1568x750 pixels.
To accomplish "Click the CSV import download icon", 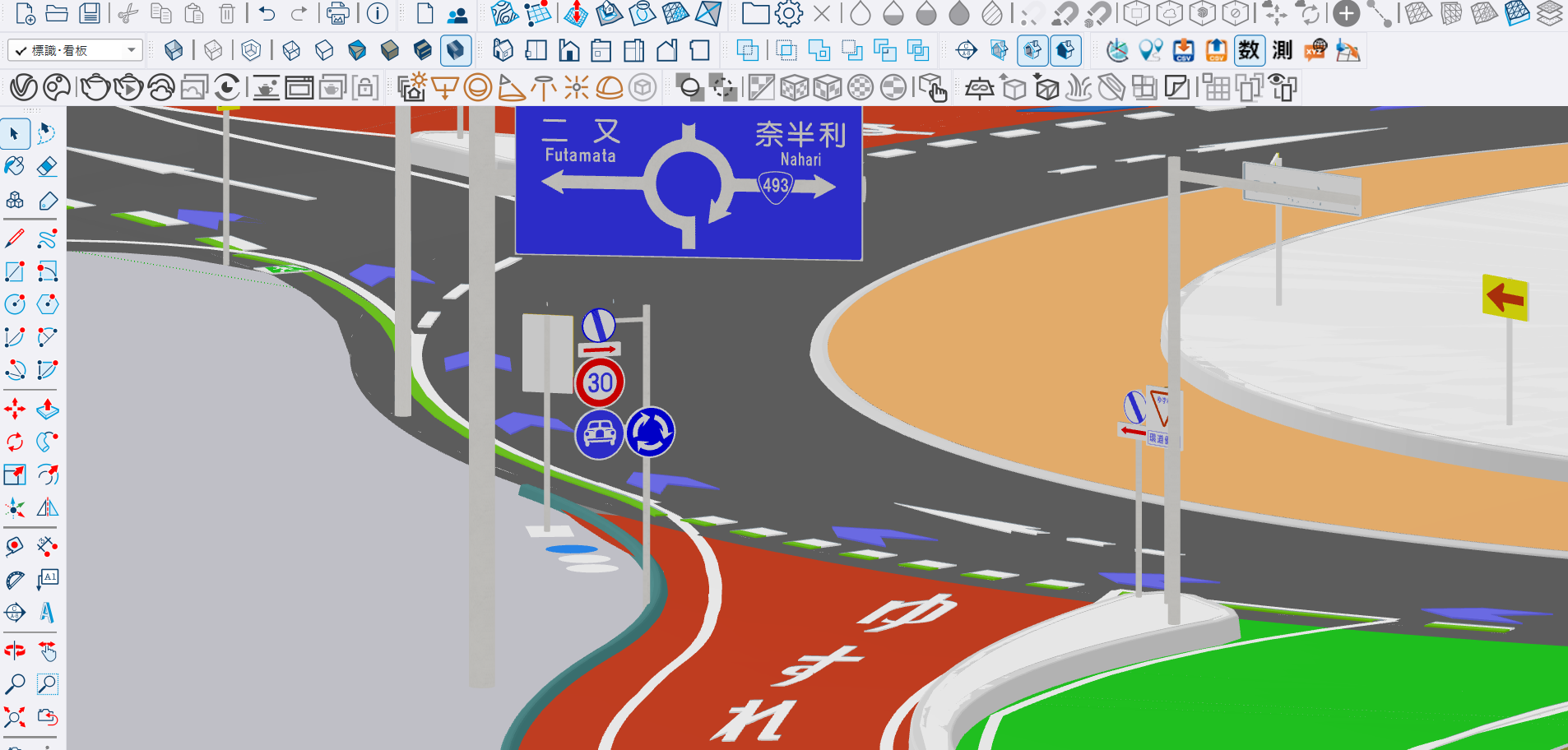I will click(1184, 50).
